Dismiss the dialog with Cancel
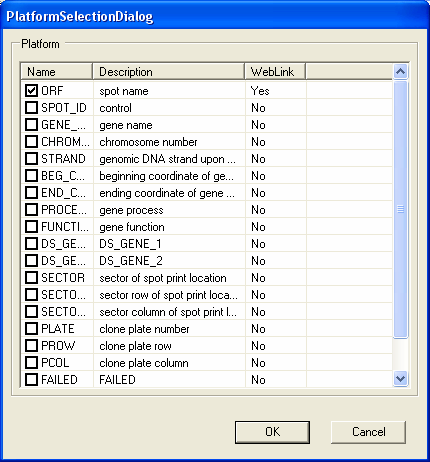Screen dimensions: 430x462 coord(368,432)
